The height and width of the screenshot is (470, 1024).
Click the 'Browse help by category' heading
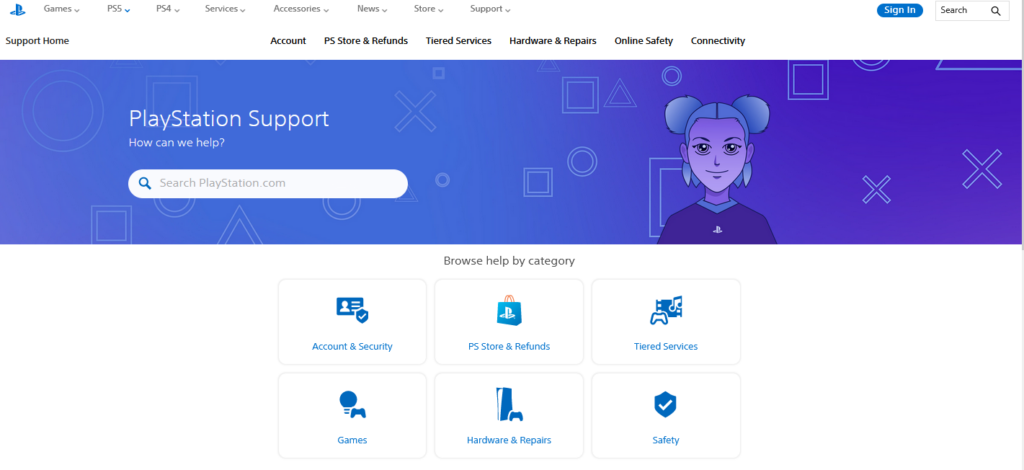pyautogui.click(x=509, y=260)
